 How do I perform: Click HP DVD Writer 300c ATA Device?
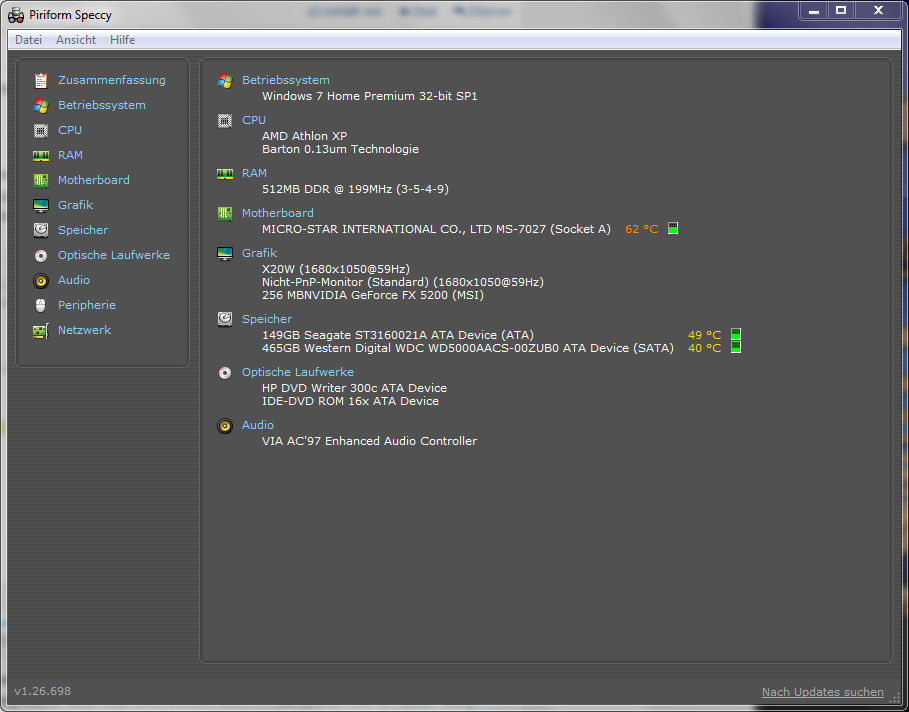354,388
